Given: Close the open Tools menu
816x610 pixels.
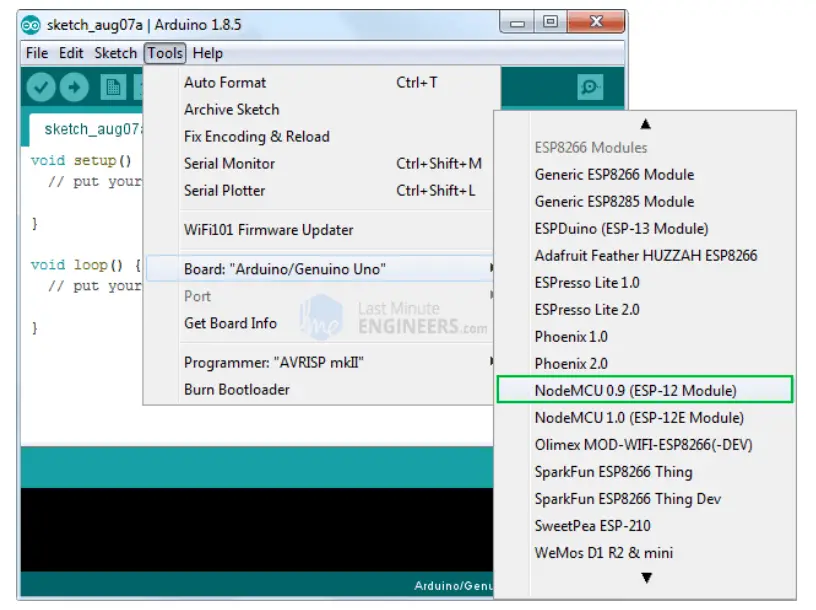Looking at the screenshot, I should click(x=165, y=53).
